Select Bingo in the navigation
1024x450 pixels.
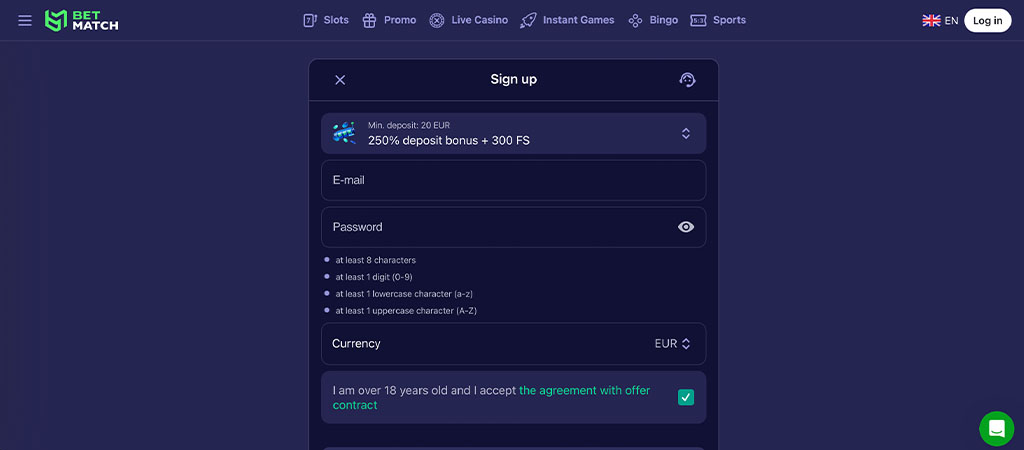pos(653,20)
